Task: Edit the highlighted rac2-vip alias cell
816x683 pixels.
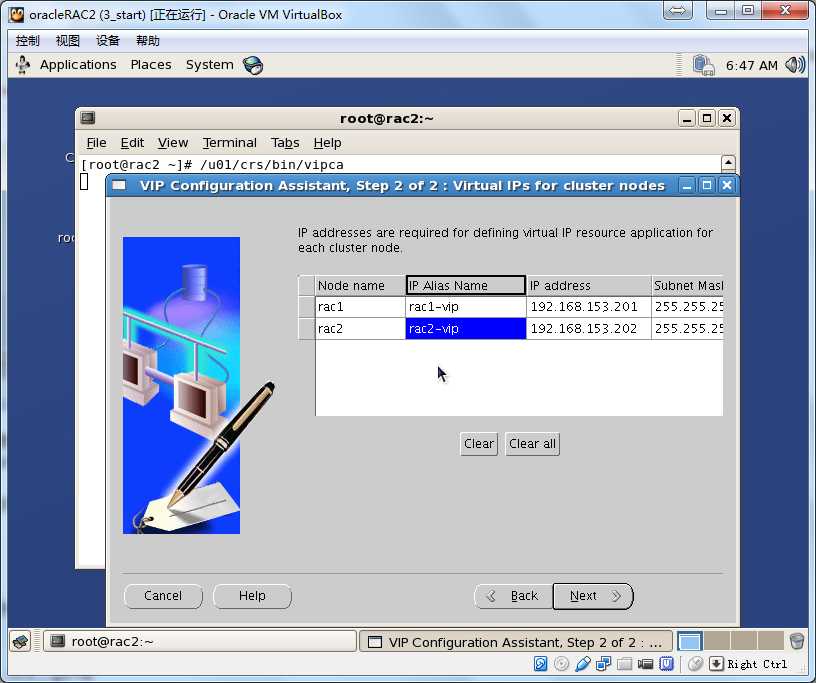Action: tap(466, 328)
